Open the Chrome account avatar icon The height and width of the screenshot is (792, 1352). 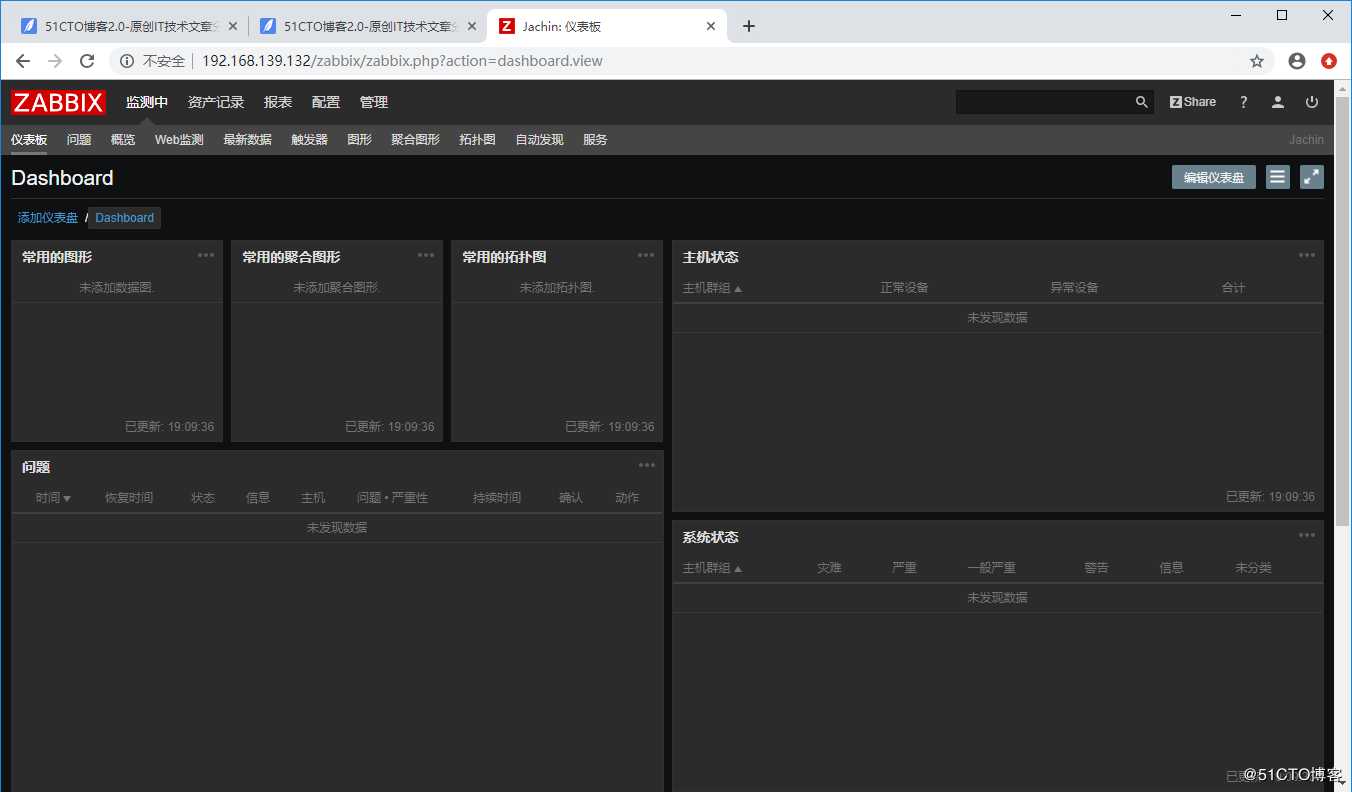(x=1297, y=61)
